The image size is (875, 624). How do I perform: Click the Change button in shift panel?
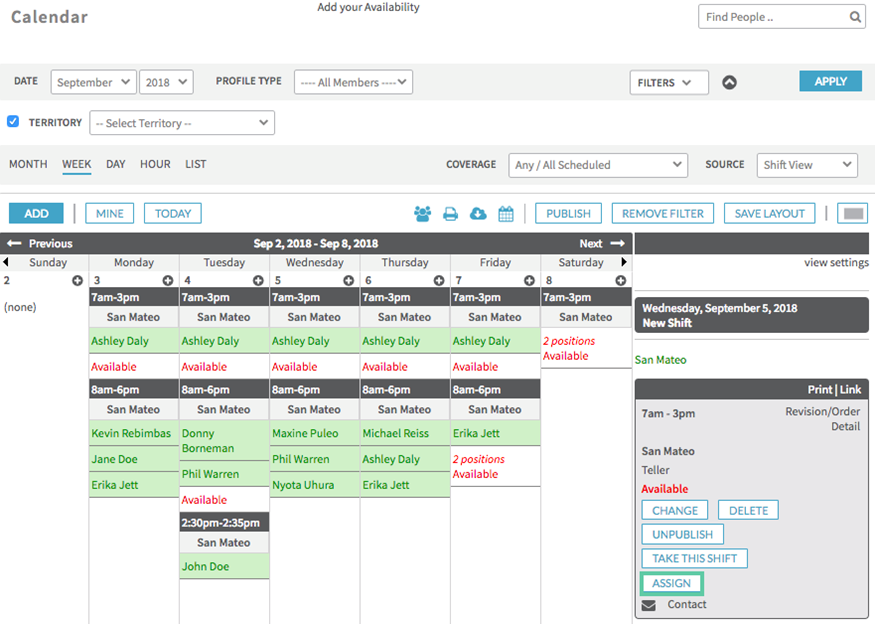(x=675, y=510)
